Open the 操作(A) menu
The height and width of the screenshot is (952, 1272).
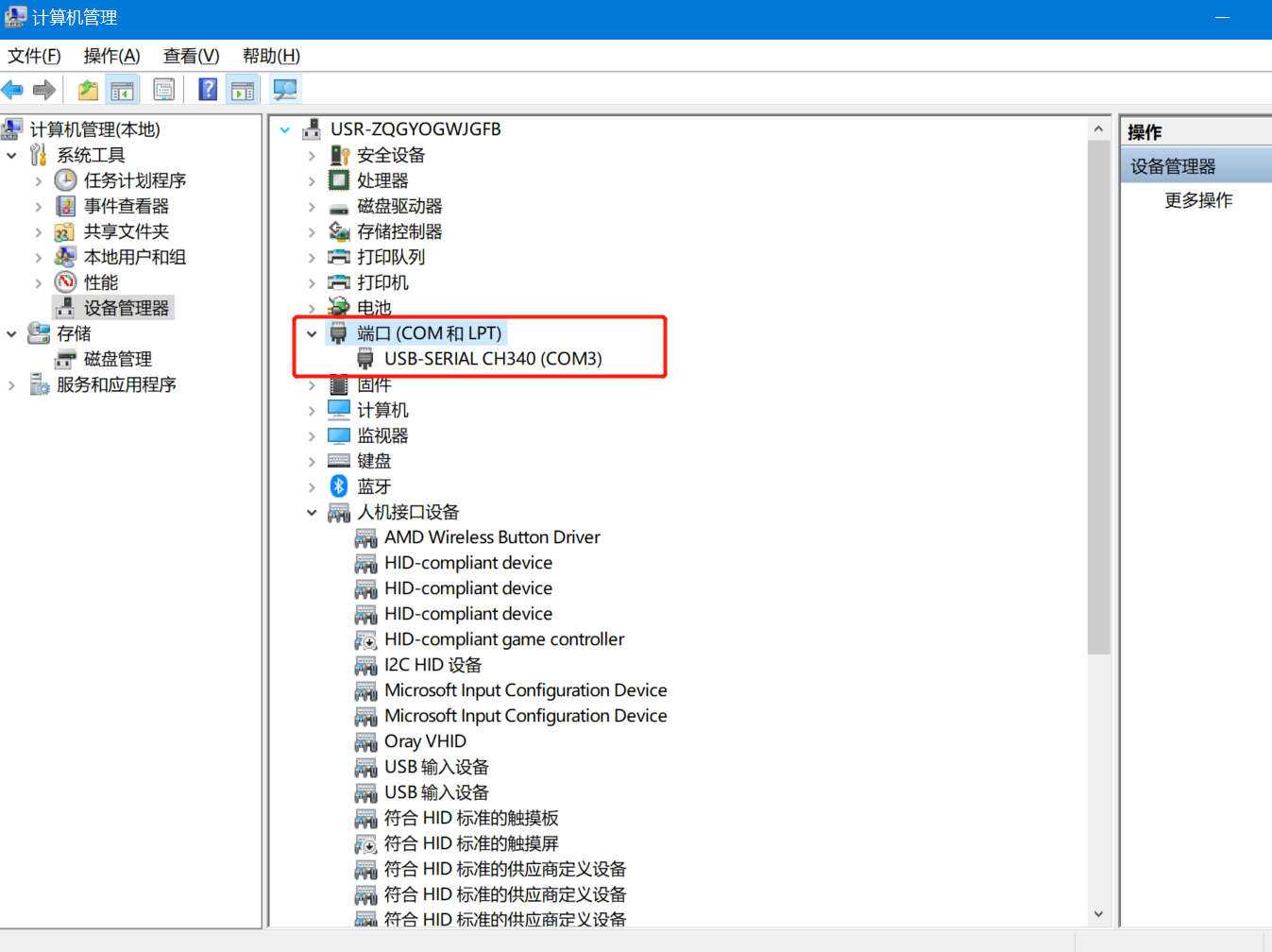click(111, 56)
